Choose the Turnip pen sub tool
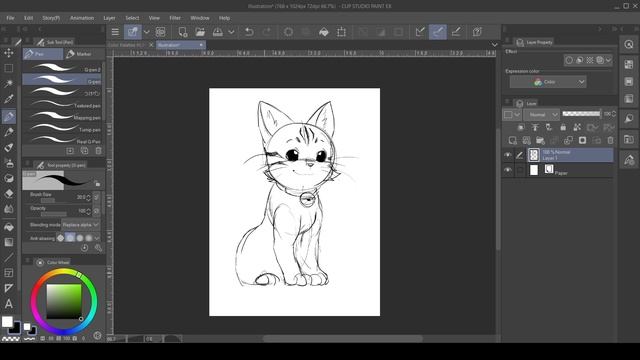 62,129
